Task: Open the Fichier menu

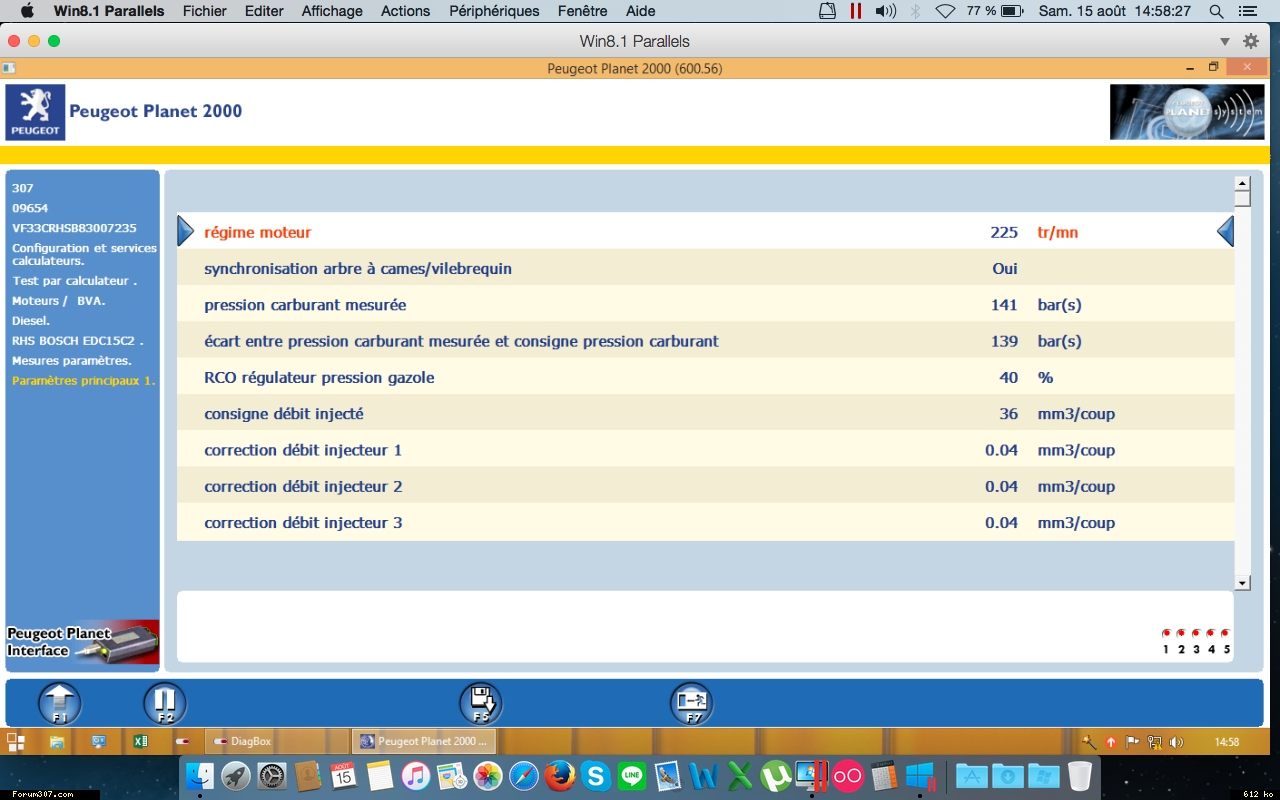Action: tap(204, 11)
